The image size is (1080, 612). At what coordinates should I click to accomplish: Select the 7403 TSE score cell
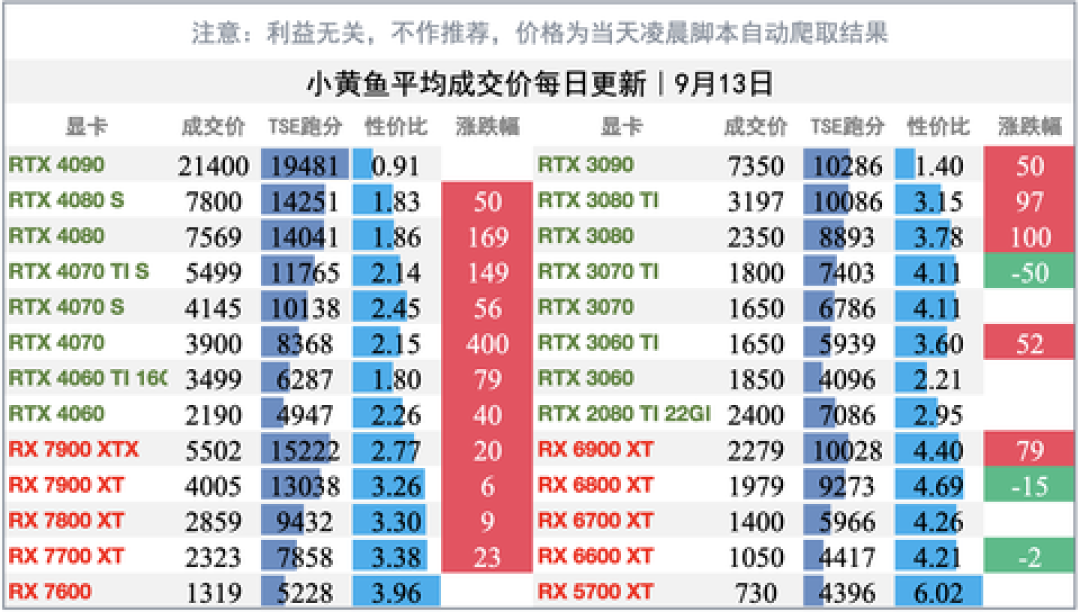847,273
